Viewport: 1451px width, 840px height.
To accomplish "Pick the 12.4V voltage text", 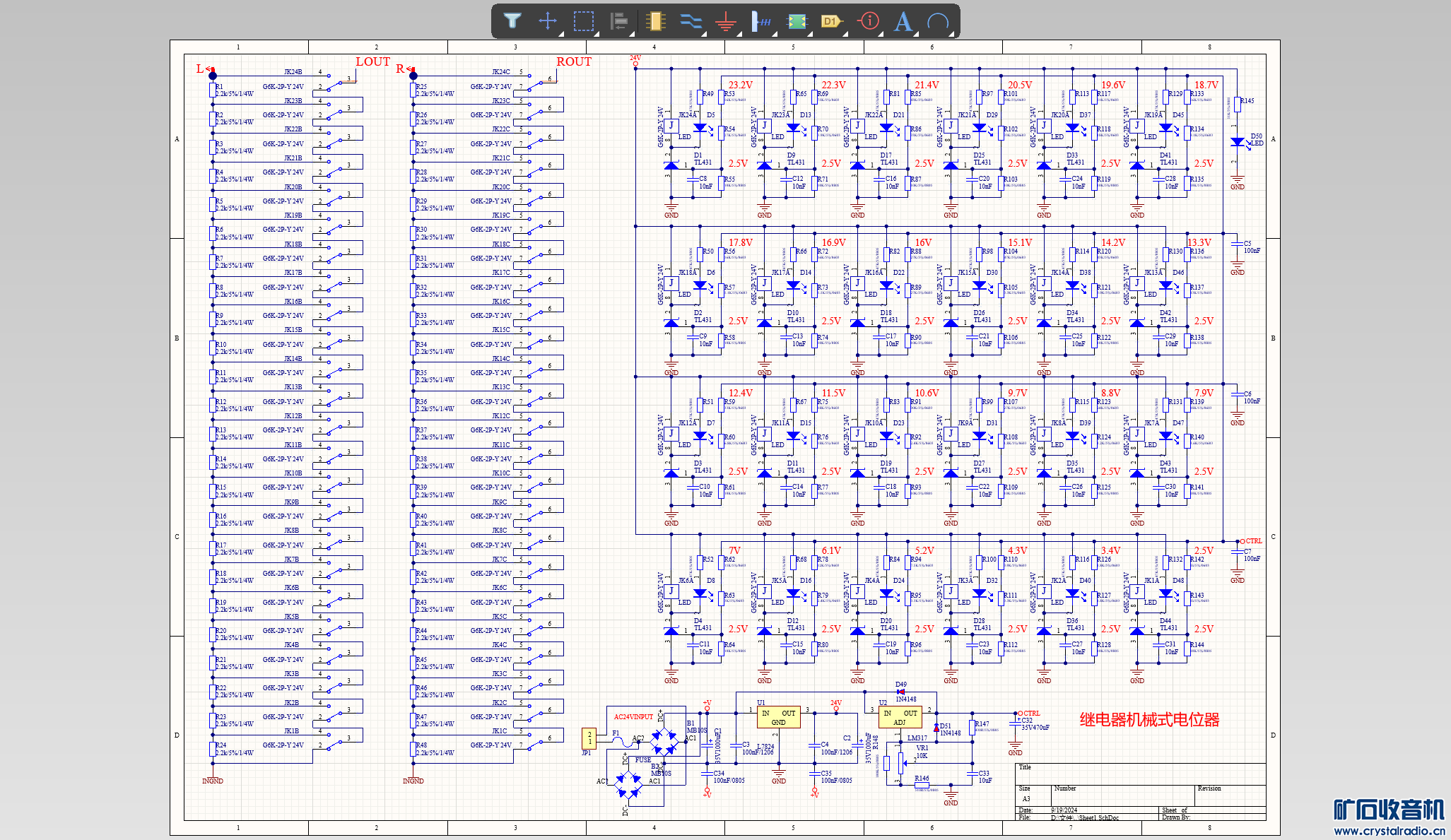I will (x=741, y=393).
